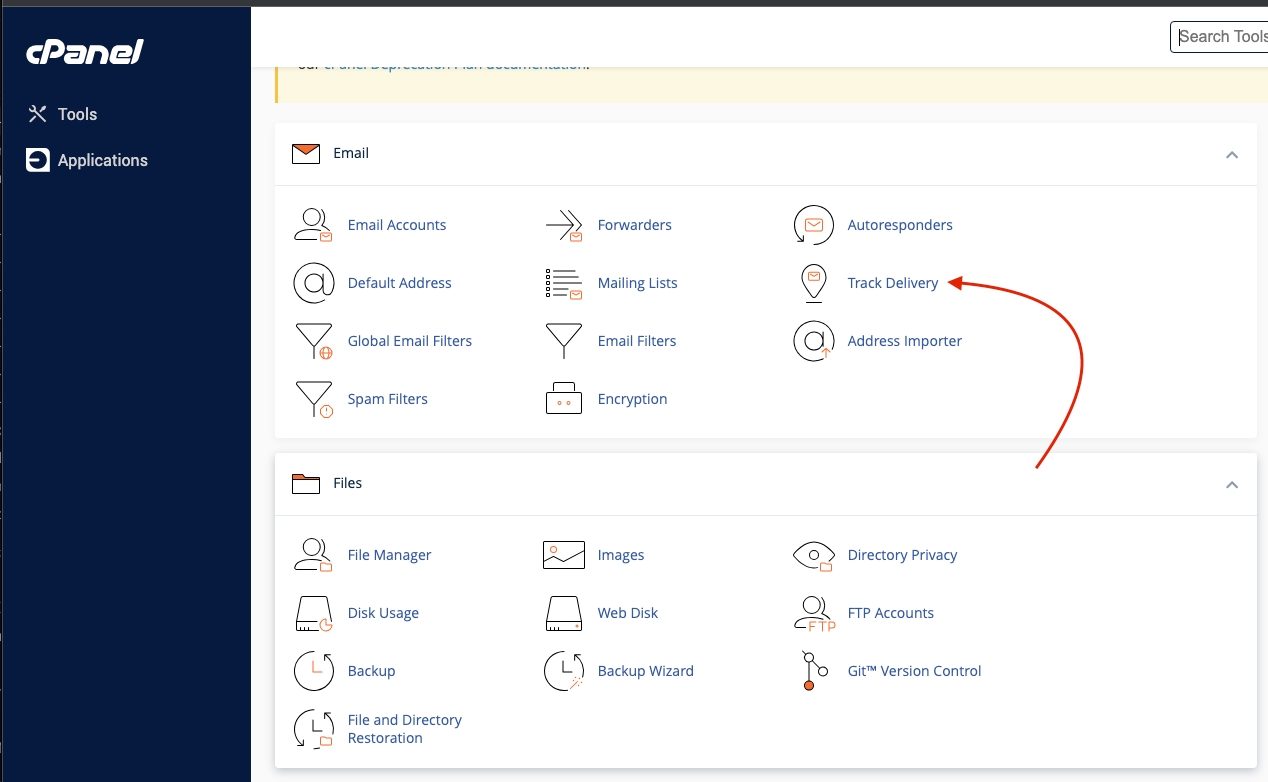Click the Email Accounts icon
1268x782 pixels.
313,225
